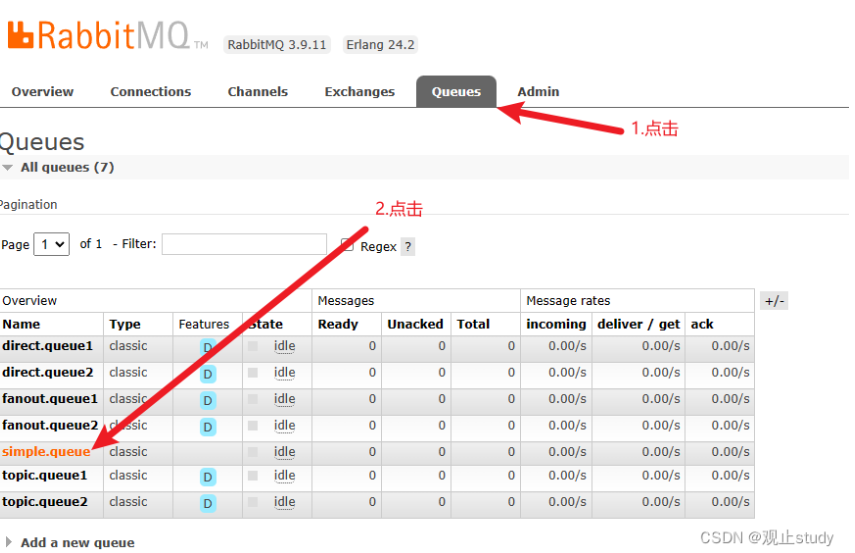Click the Total count of fanout.queue2
The height and width of the screenshot is (553, 855).
(x=511, y=425)
